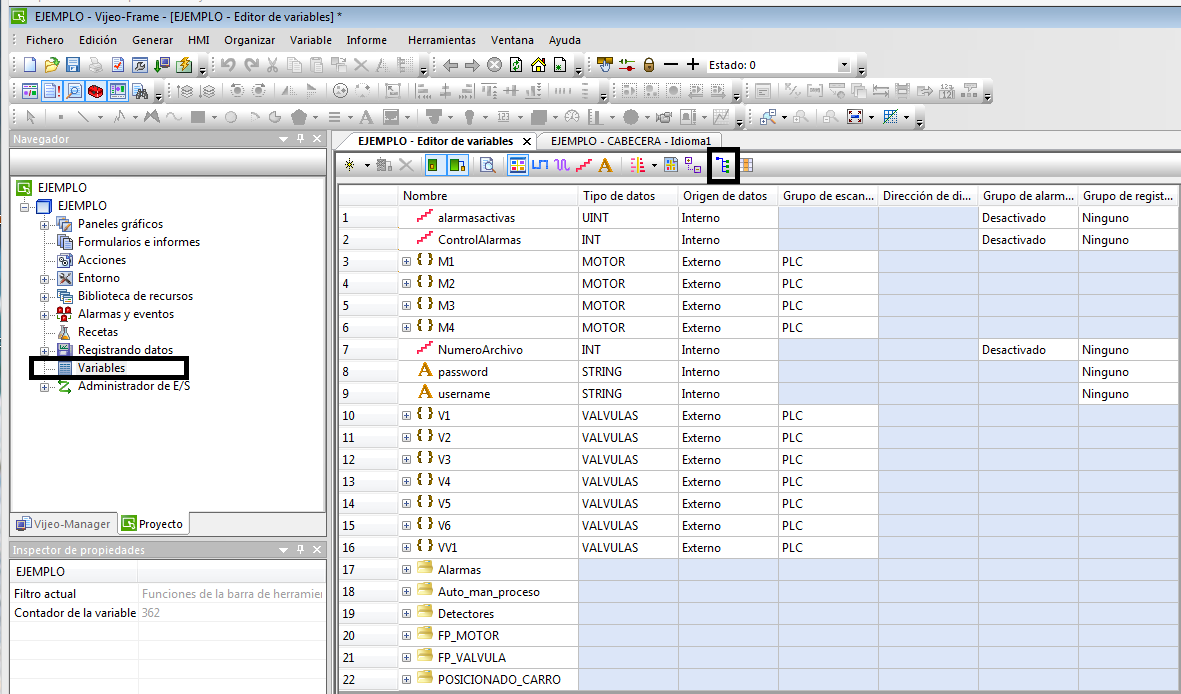
Task: Click the grid display icon
Action: pos(890,117)
